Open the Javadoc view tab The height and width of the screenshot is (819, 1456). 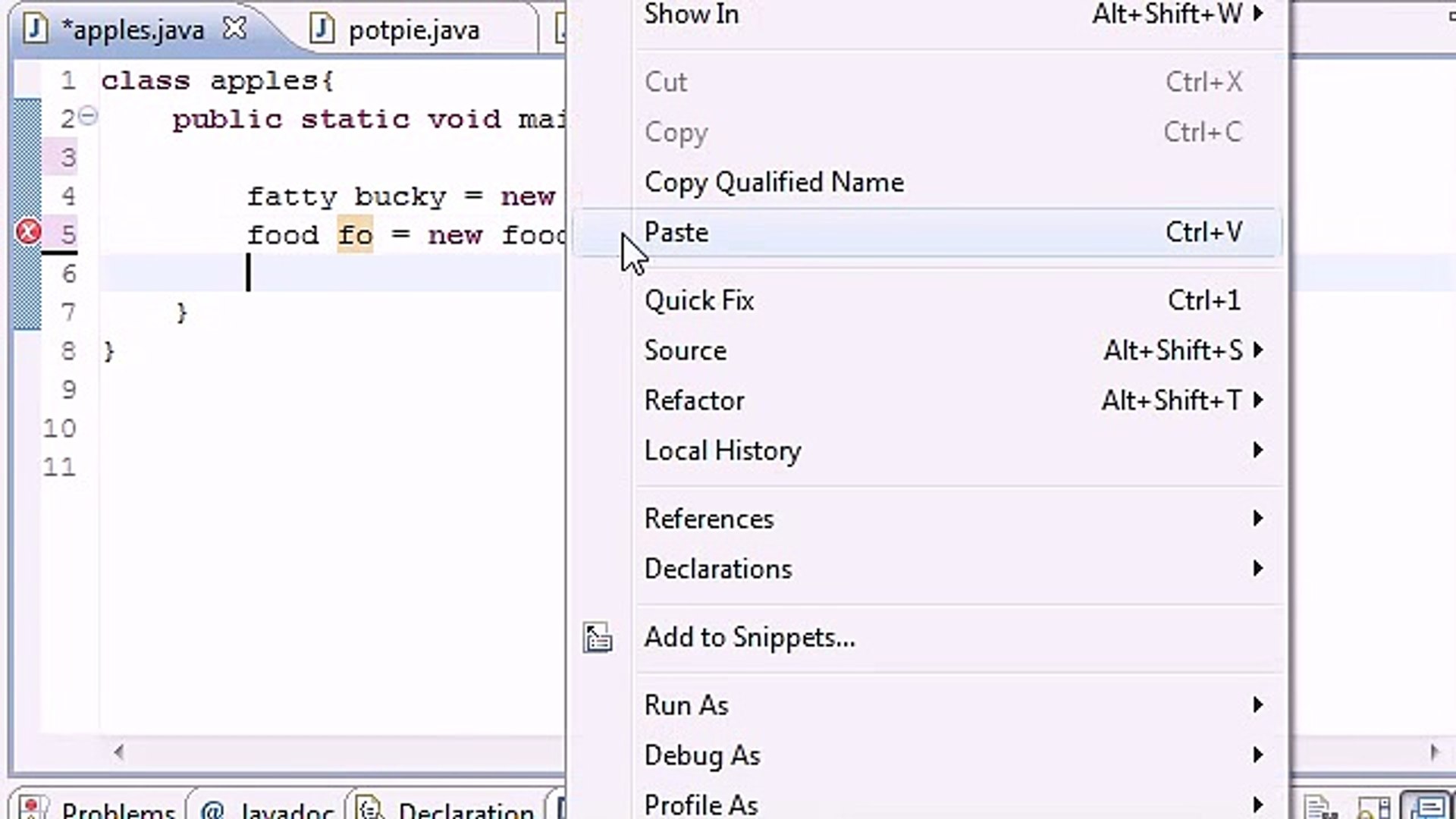pyautogui.click(x=286, y=810)
